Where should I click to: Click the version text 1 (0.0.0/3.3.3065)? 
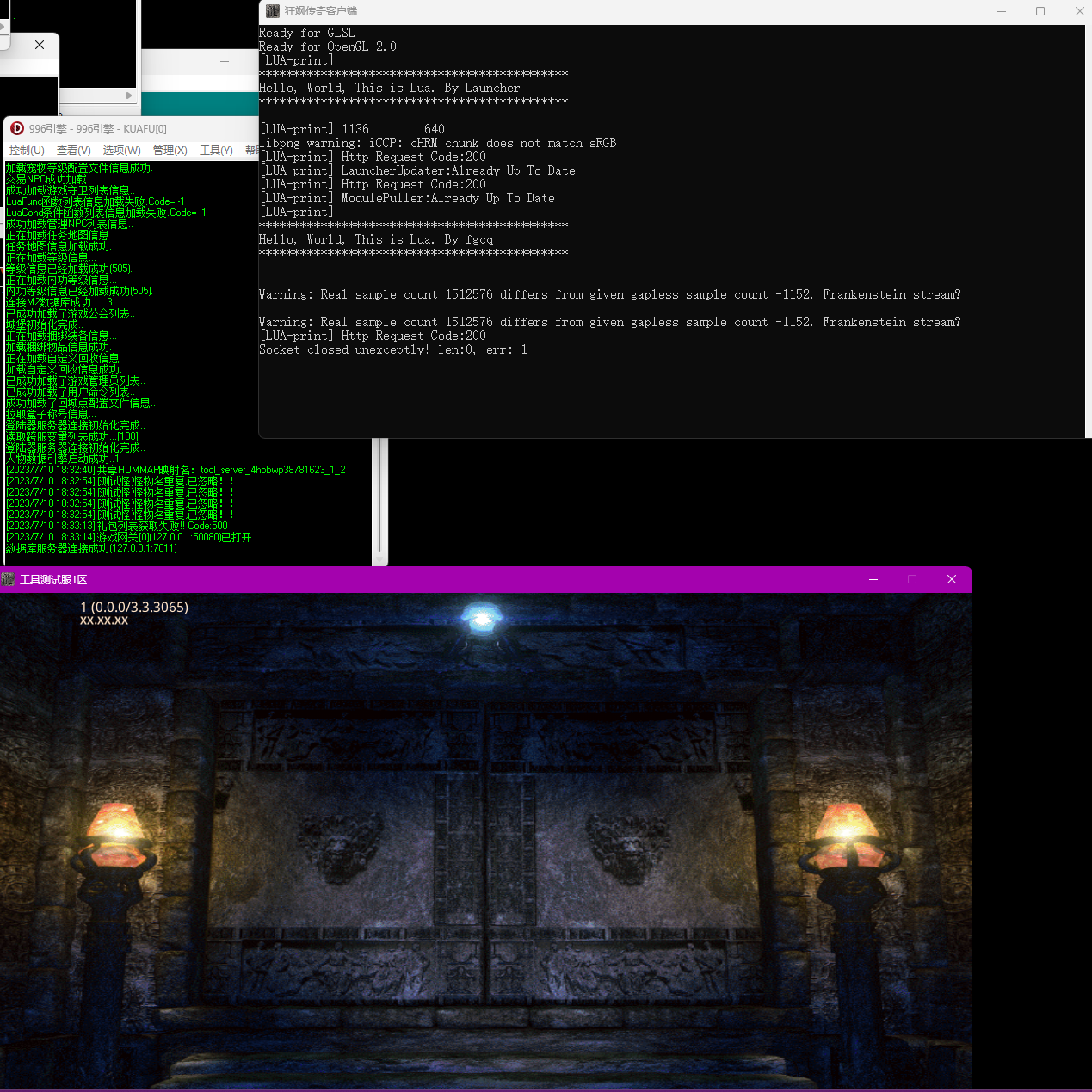point(134,607)
